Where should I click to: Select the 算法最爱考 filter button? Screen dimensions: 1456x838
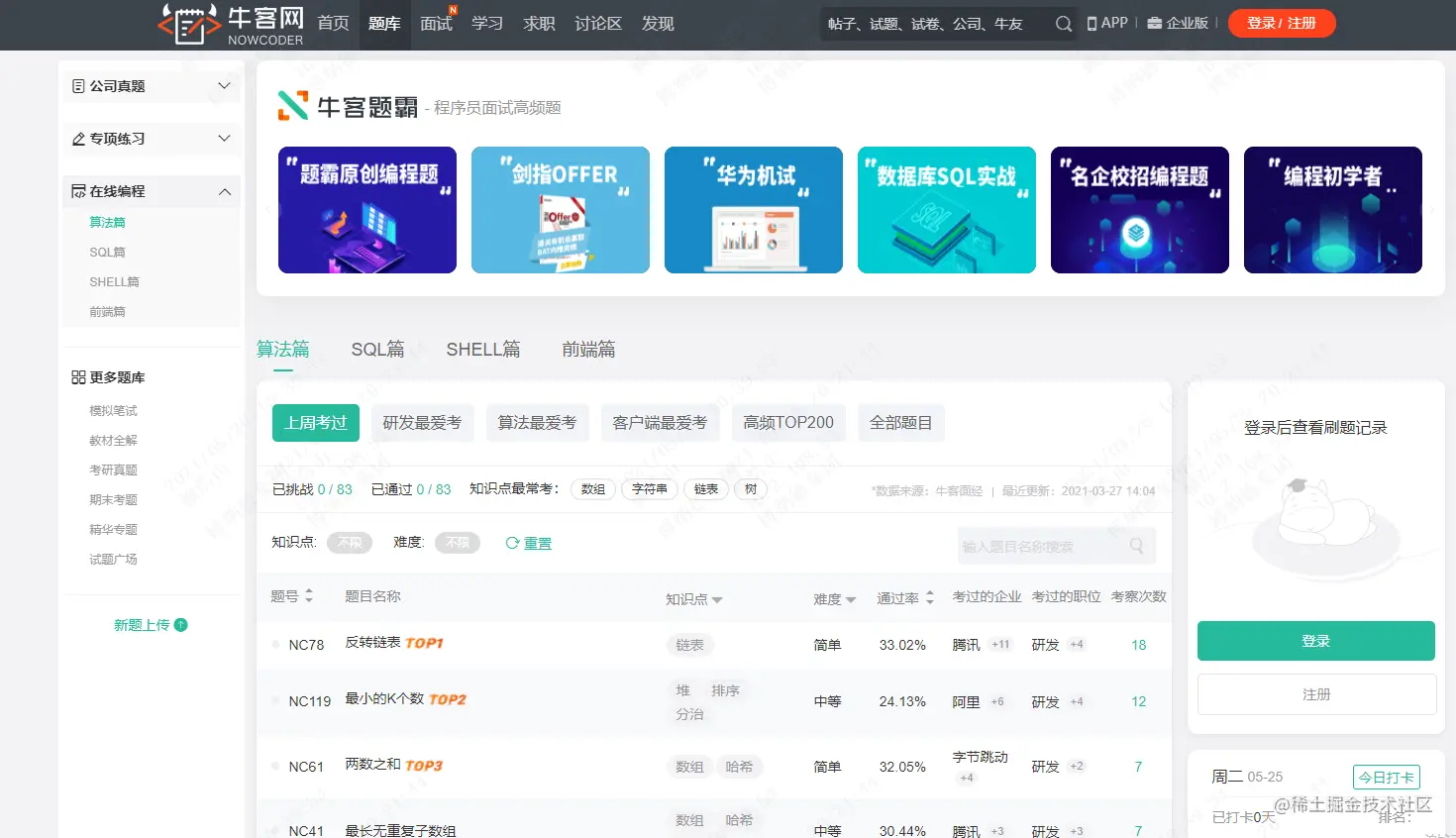pyautogui.click(x=538, y=423)
